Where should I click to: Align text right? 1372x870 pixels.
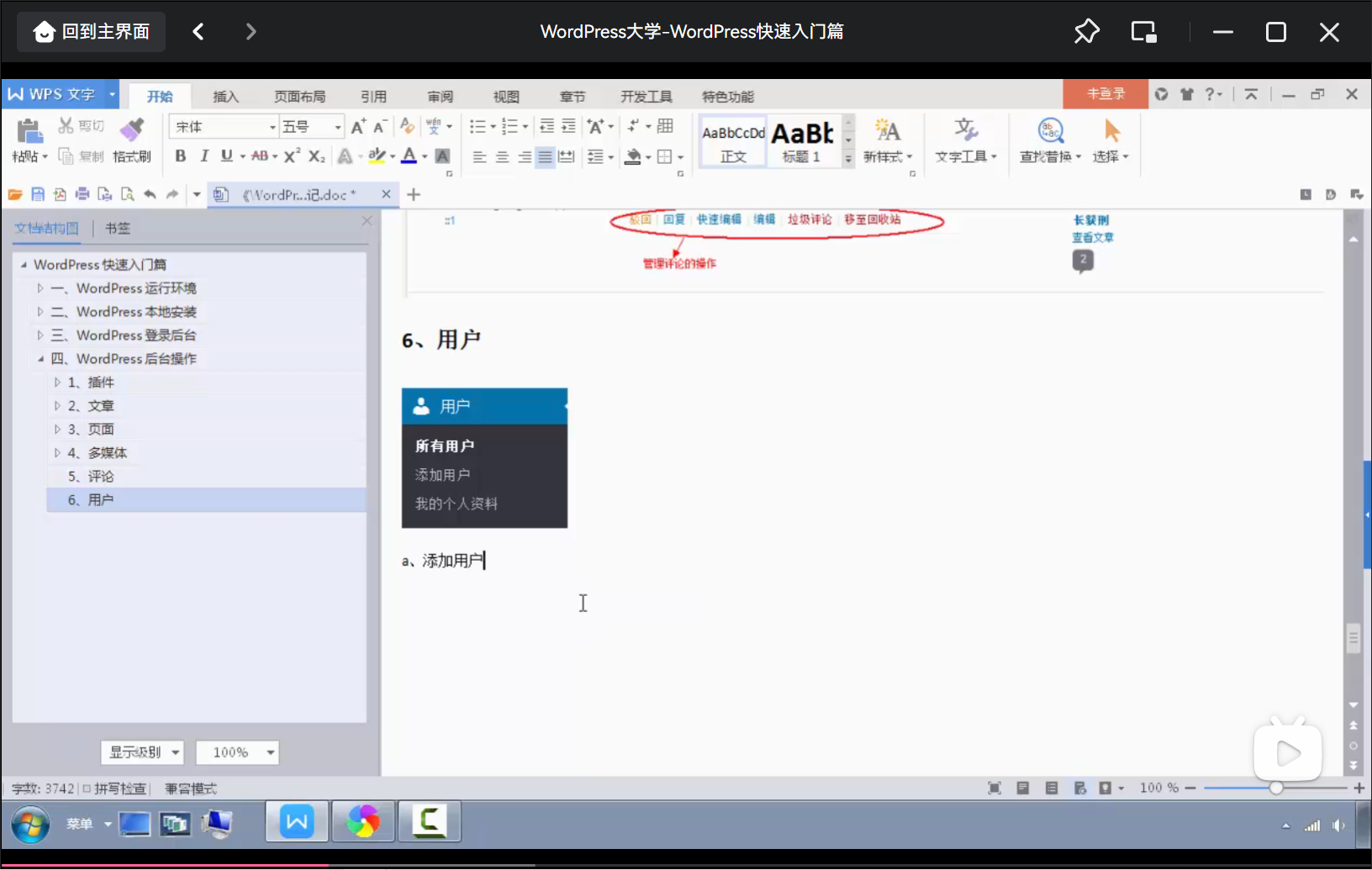[524, 157]
